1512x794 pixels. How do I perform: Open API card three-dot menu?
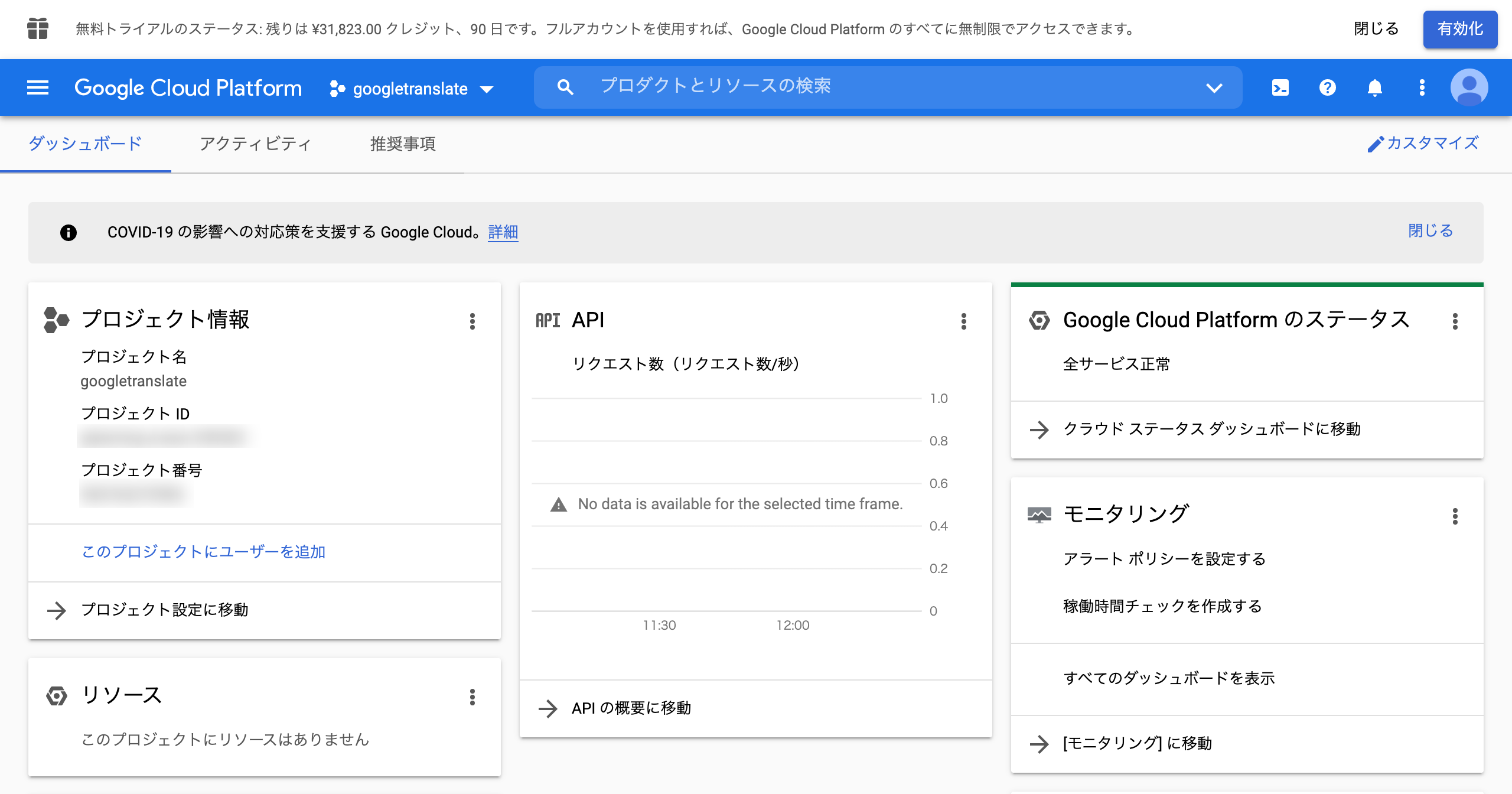click(963, 321)
